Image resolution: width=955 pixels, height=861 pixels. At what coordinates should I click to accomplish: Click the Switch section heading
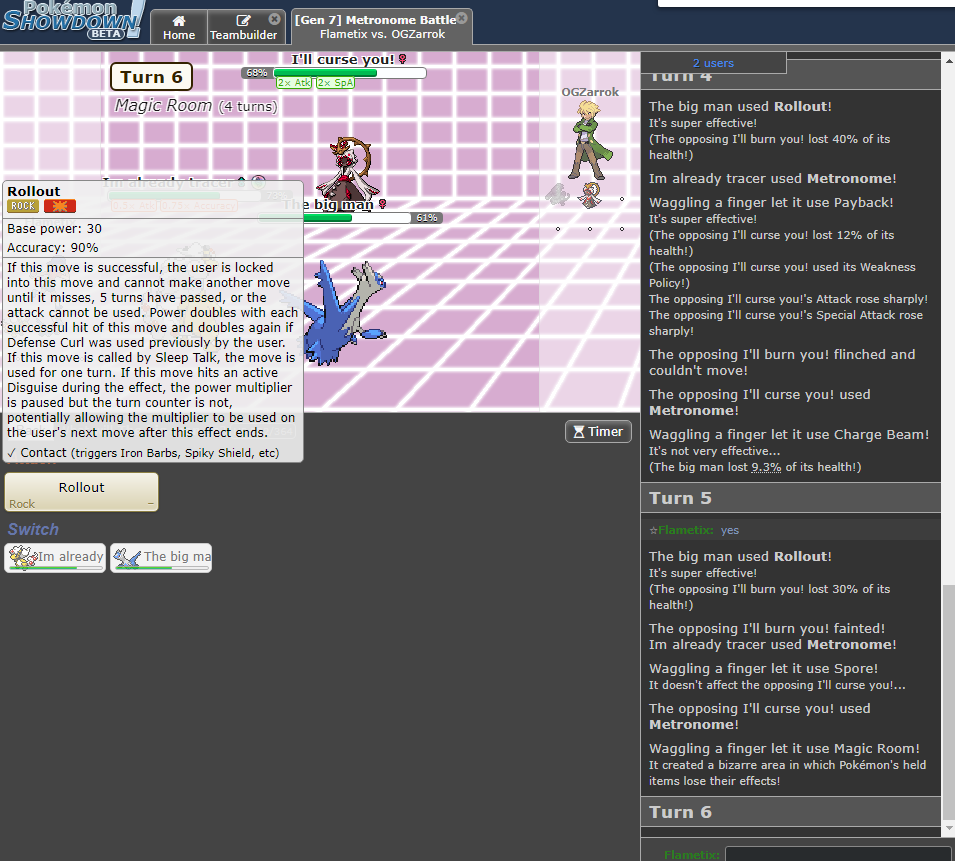coord(33,529)
